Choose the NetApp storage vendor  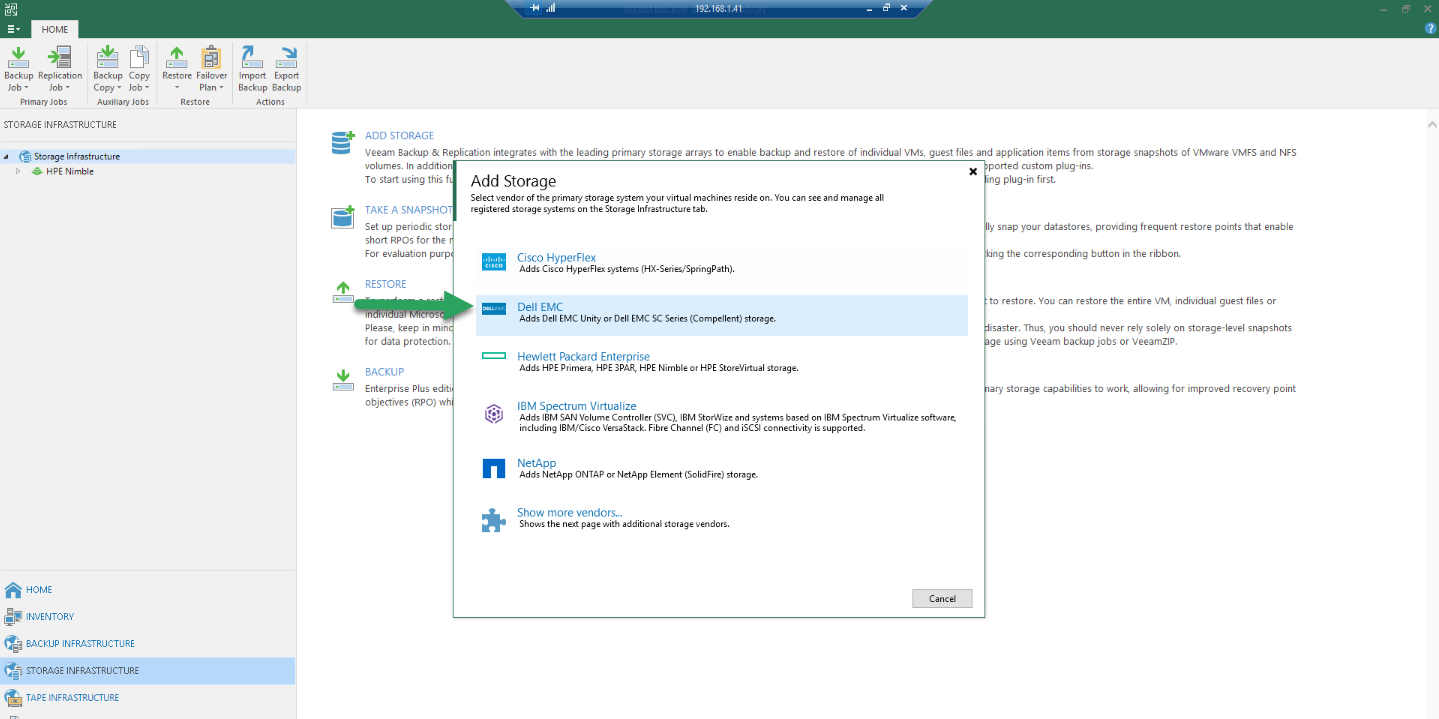[x=721, y=468]
